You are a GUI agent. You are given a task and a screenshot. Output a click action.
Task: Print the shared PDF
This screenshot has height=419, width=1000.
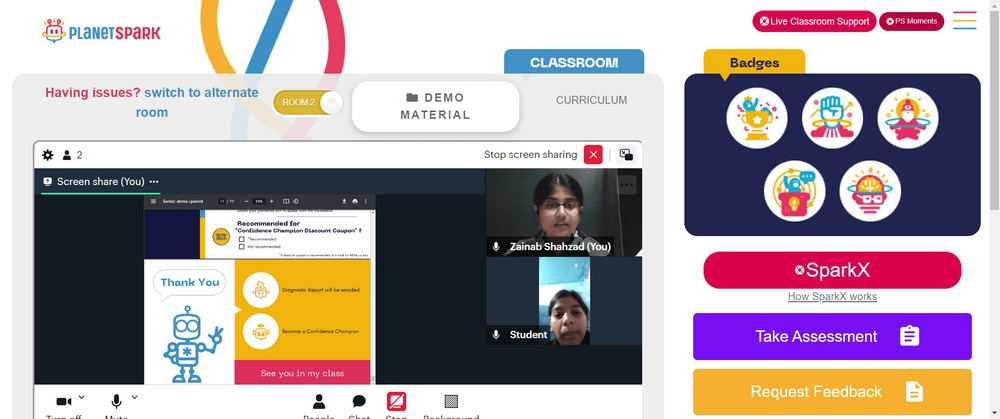[x=355, y=201]
